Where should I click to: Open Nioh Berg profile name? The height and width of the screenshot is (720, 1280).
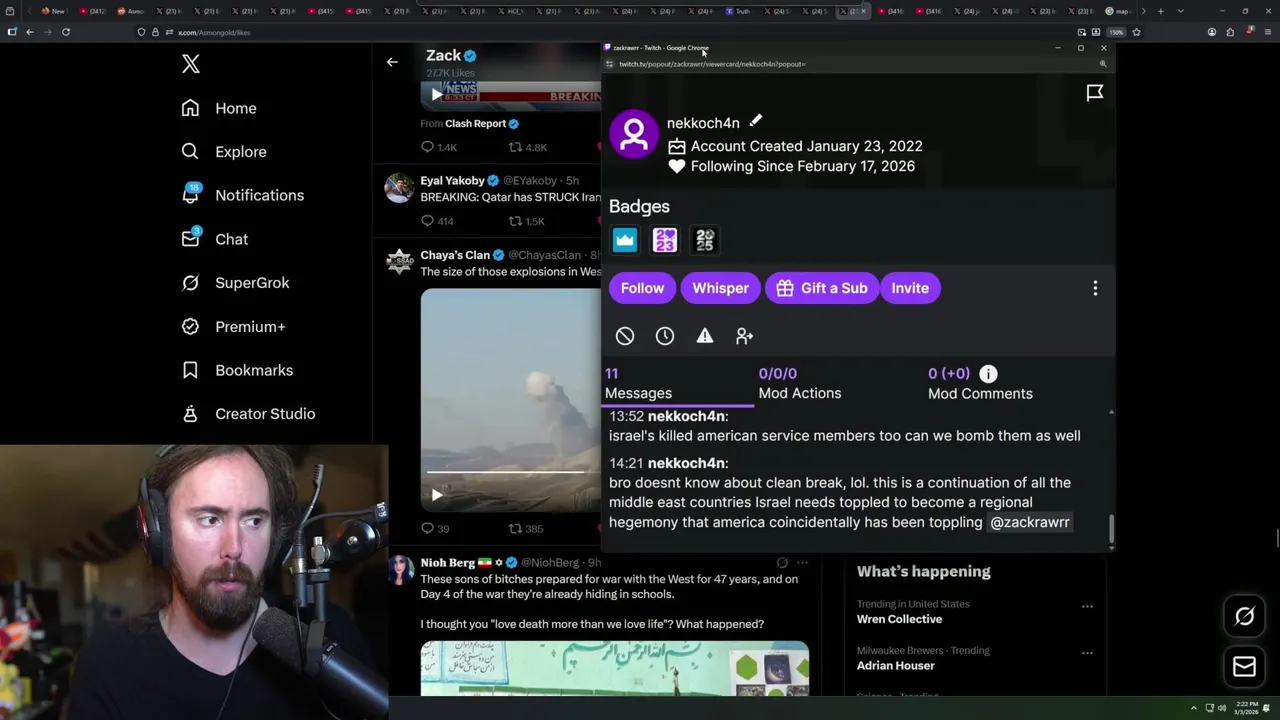447,563
